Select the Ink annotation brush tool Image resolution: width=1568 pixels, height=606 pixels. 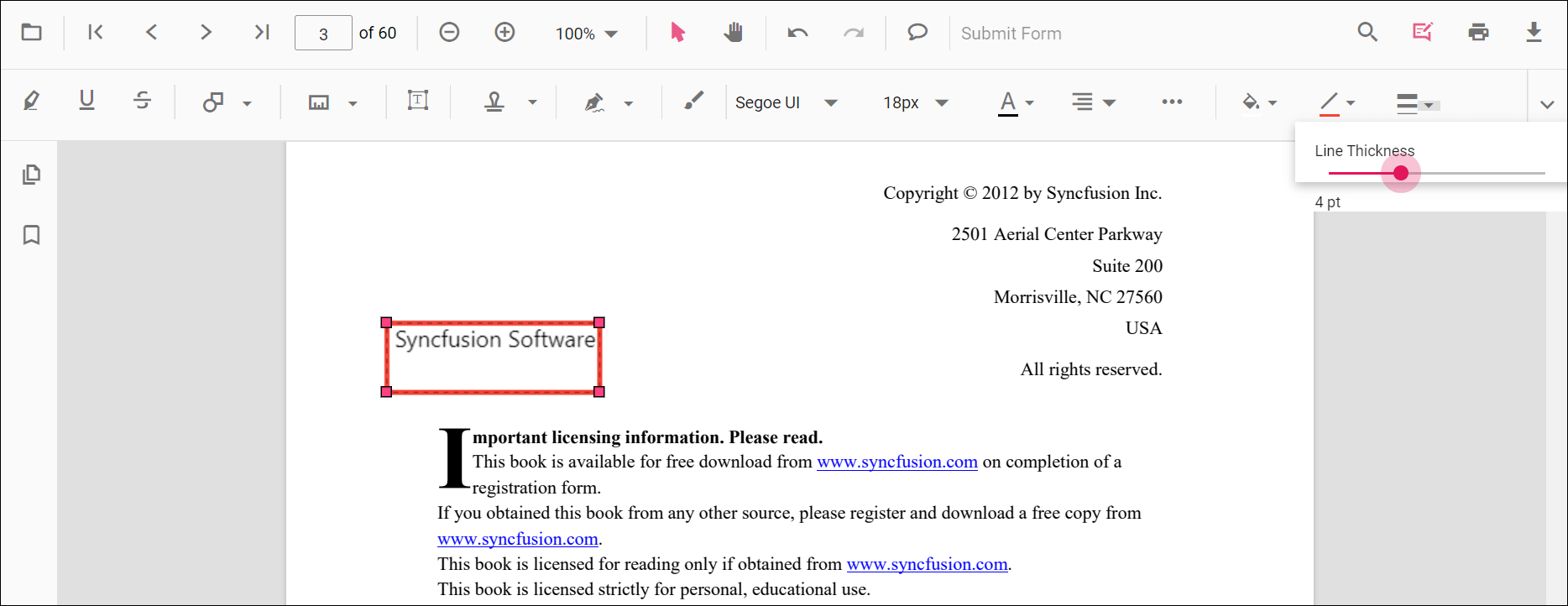click(693, 102)
